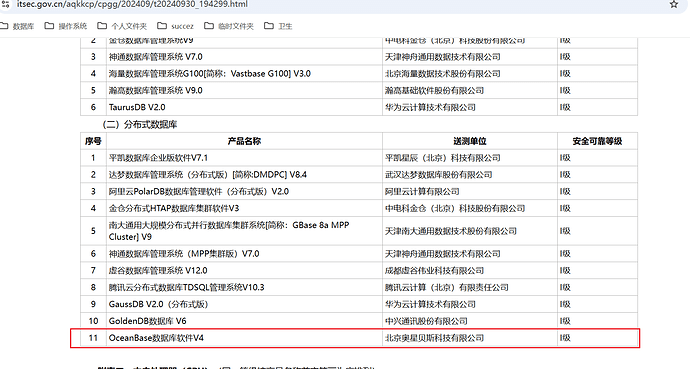690x369 pixels.
Task: Click 天津神舟通用 company in MPP集群版 row
Action: [470, 254]
